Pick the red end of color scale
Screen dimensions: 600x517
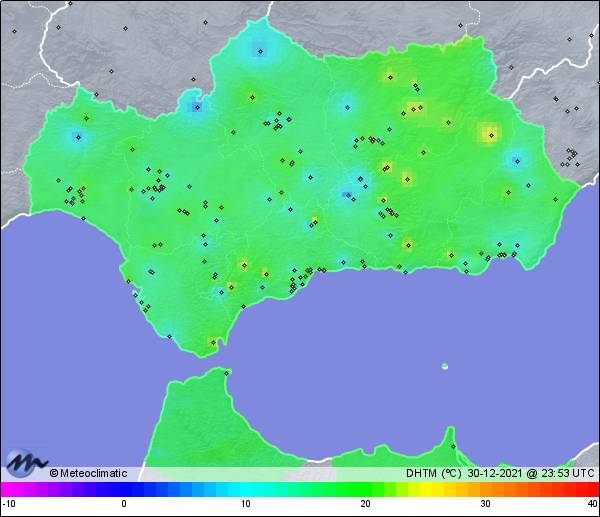pyautogui.click(x=591, y=489)
